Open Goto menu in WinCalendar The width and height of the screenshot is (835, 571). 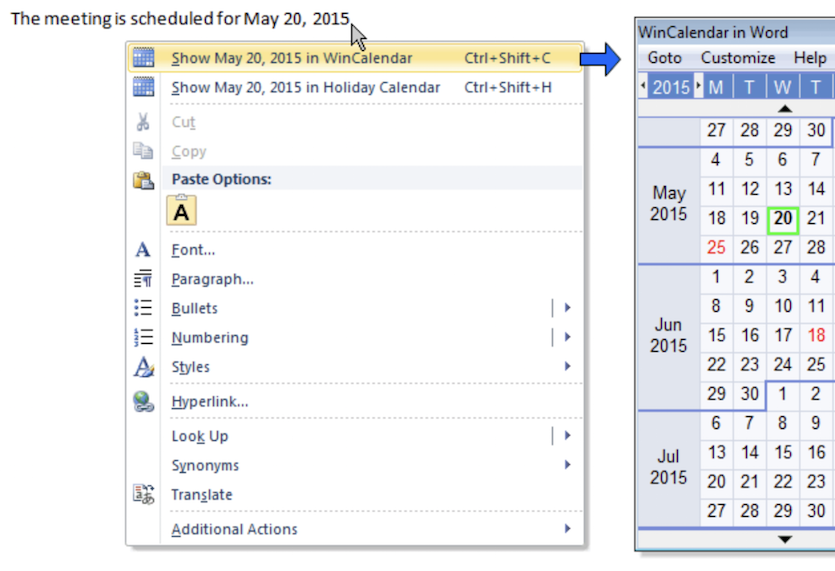pyautogui.click(x=665, y=58)
